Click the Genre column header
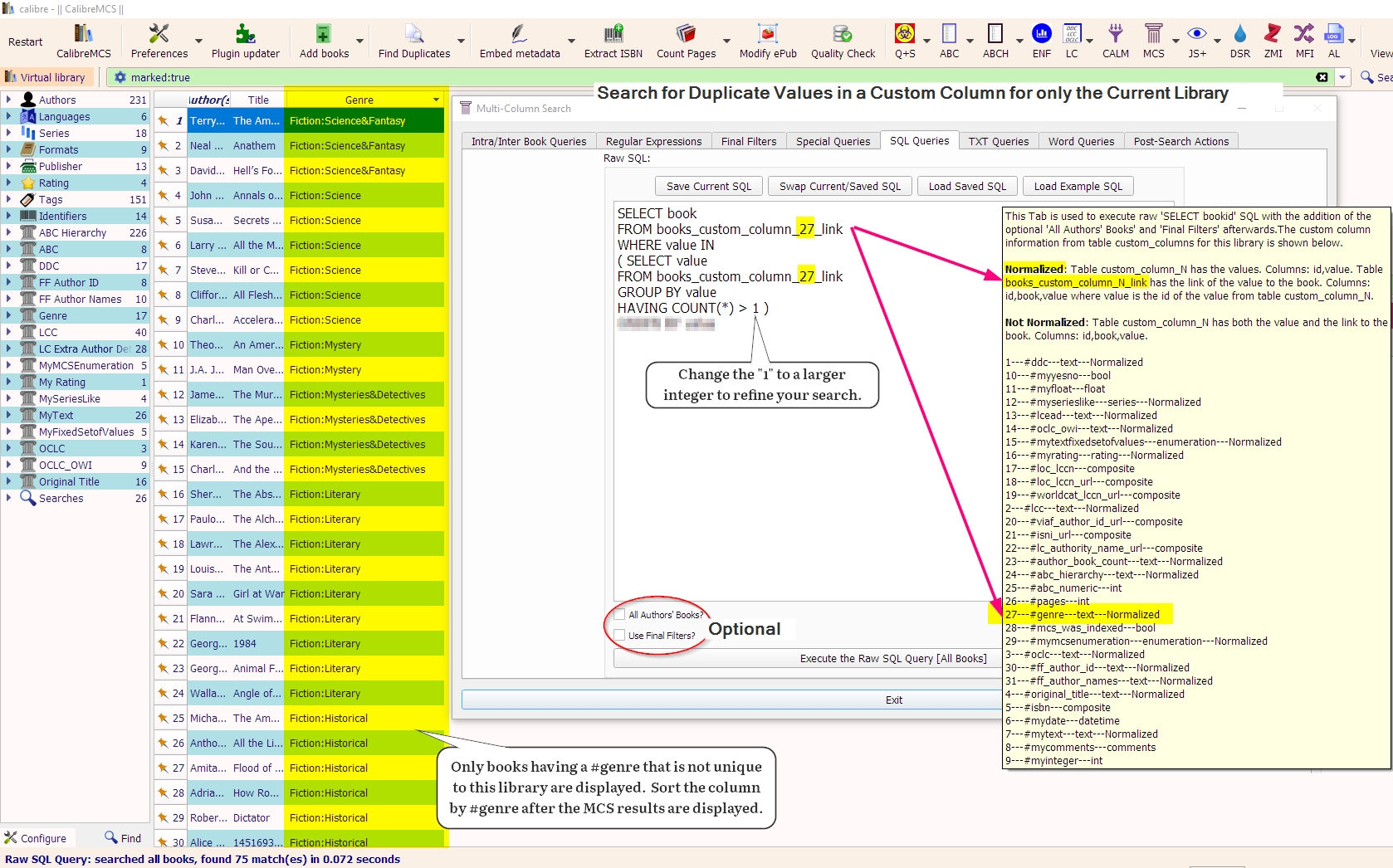The height and width of the screenshot is (868, 1393). click(359, 100)
